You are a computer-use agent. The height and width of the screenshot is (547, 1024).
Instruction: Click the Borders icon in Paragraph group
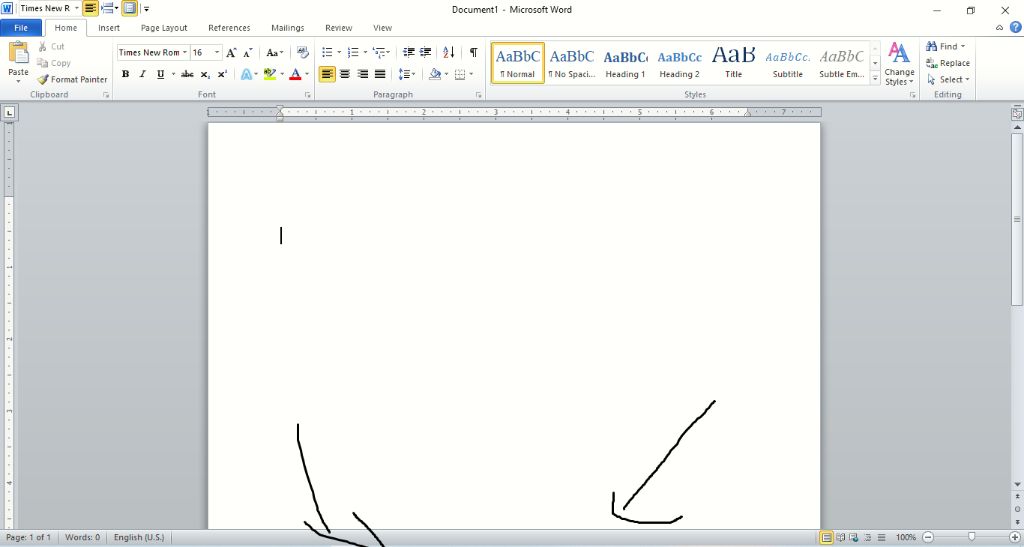(x=460, y=74)
